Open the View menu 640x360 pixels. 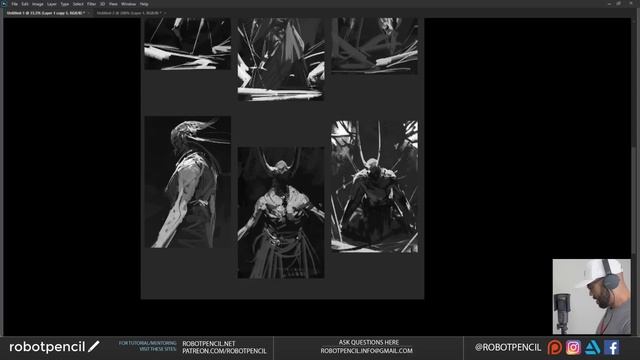113,4
